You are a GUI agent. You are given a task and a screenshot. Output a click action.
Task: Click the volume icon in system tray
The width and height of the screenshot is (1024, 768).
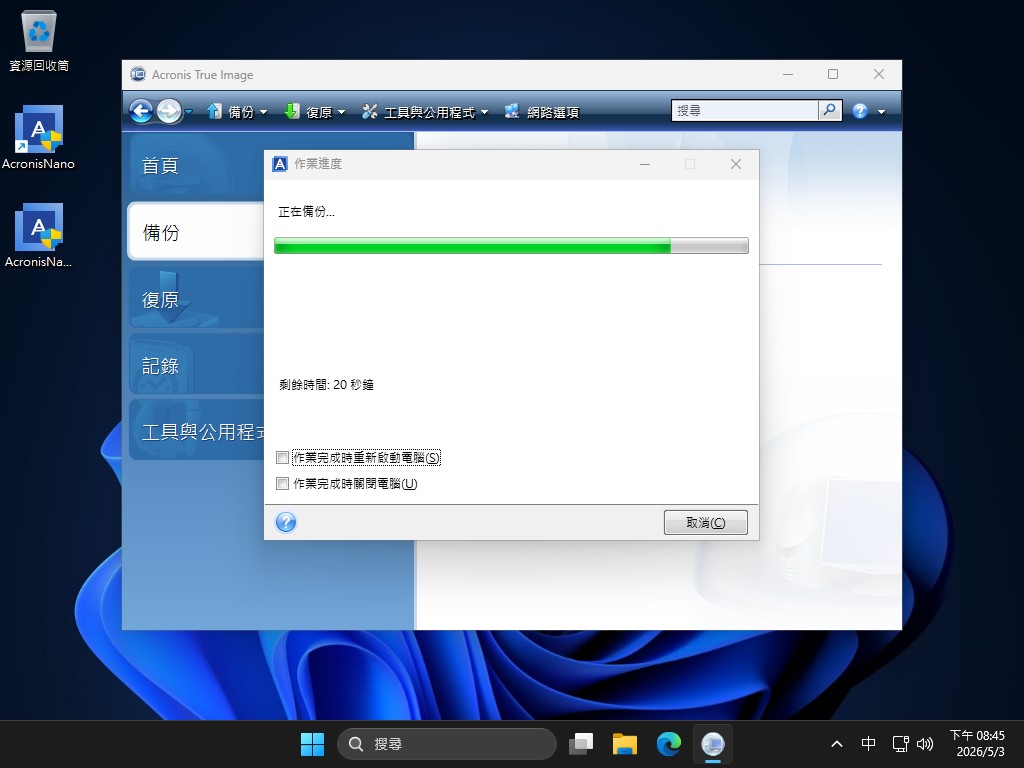(x=925, y=744)
